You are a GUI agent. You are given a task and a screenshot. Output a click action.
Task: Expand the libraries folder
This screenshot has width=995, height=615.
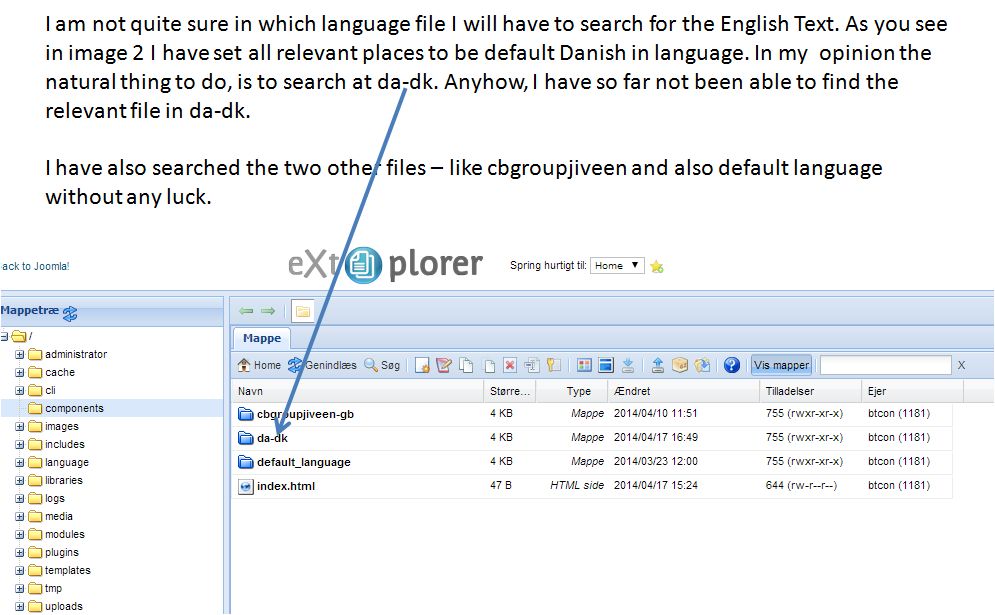[x=20, y=480]
